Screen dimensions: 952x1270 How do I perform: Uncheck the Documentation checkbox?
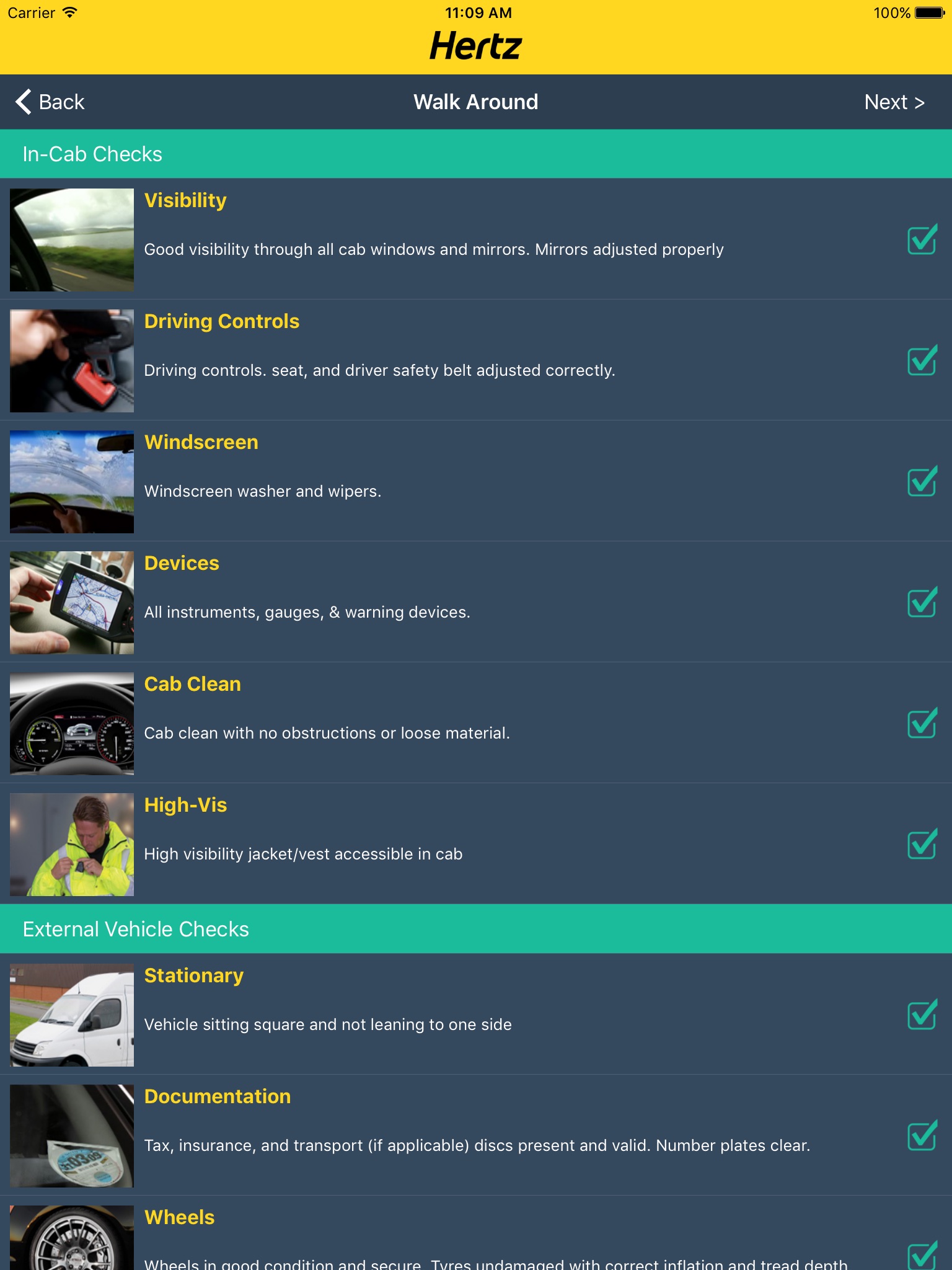coord(922,1135)
